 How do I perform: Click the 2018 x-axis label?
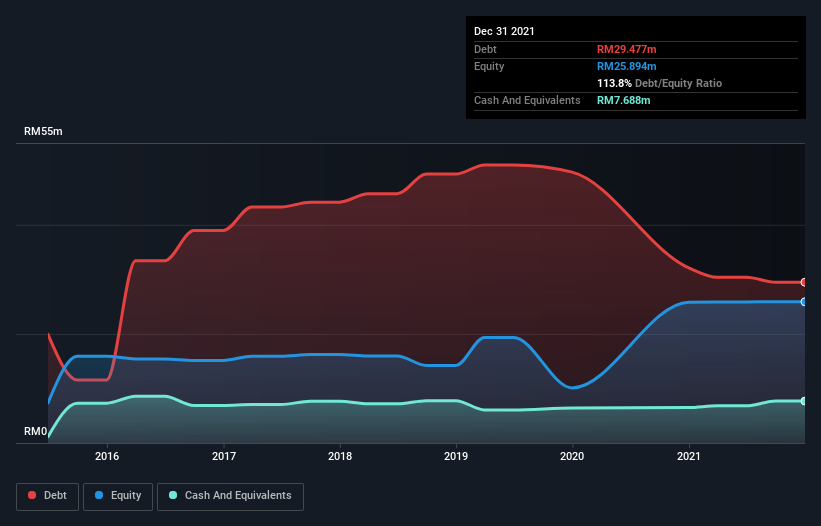[340, 456]
